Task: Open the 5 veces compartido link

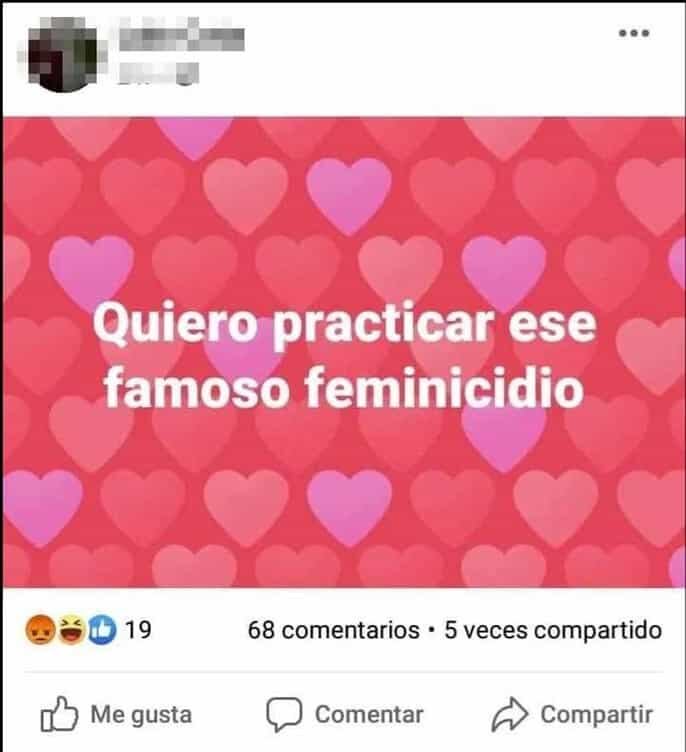Action: 553,630
